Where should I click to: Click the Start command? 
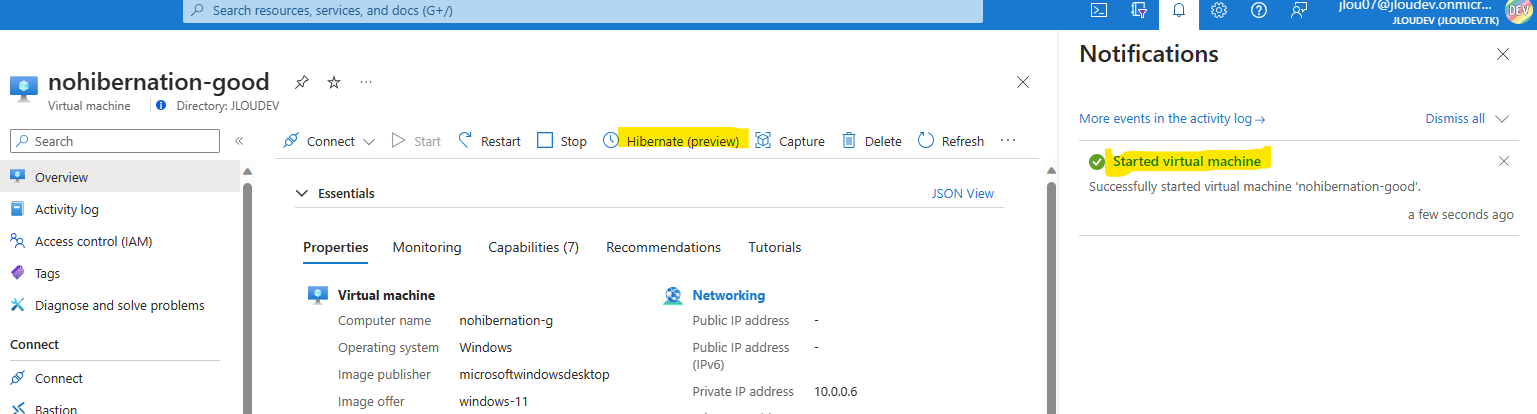[x=416, y=141]
